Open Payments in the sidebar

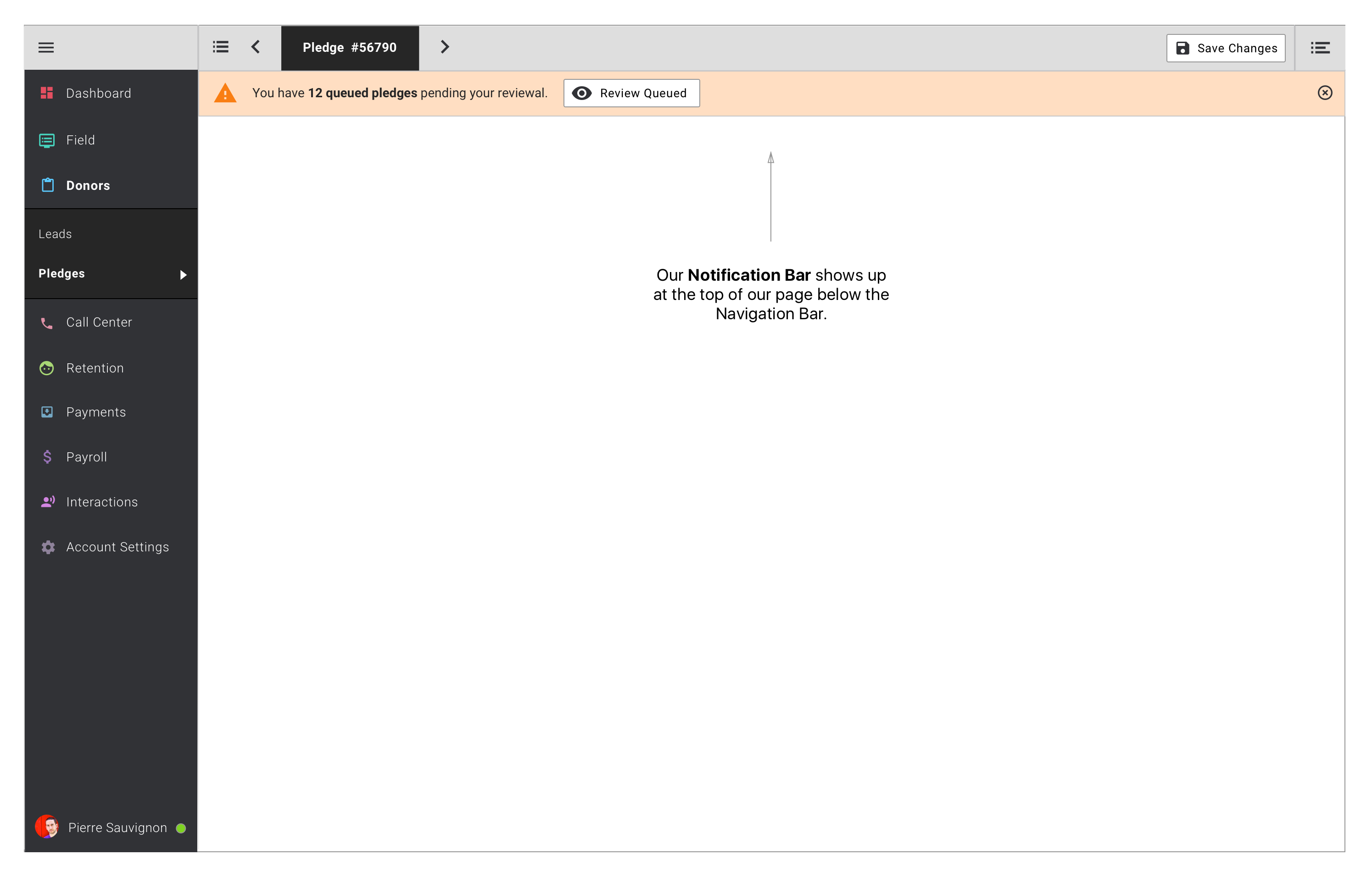(111, 412)
